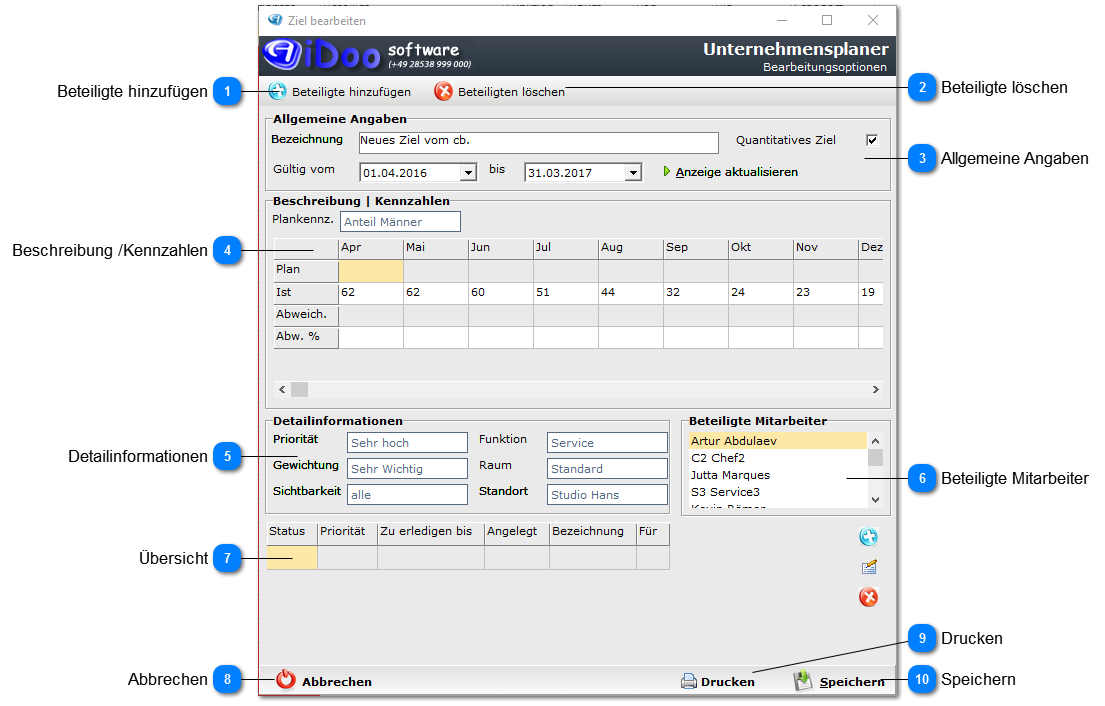This screenshot has width=1105, height=706.
Task: Click the Funktion field showing Service
Action: point(607,442)
